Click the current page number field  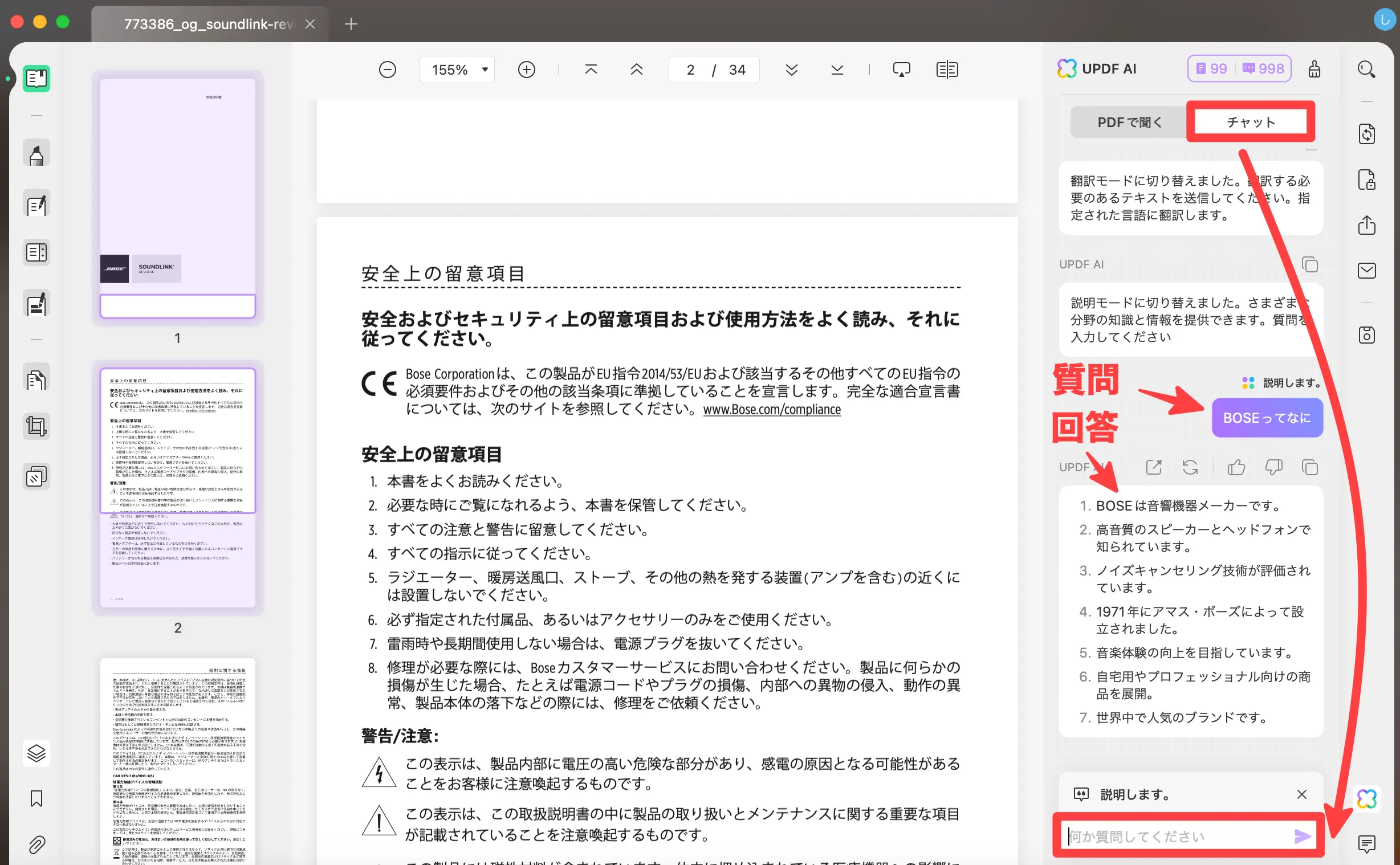click(690, 70)
